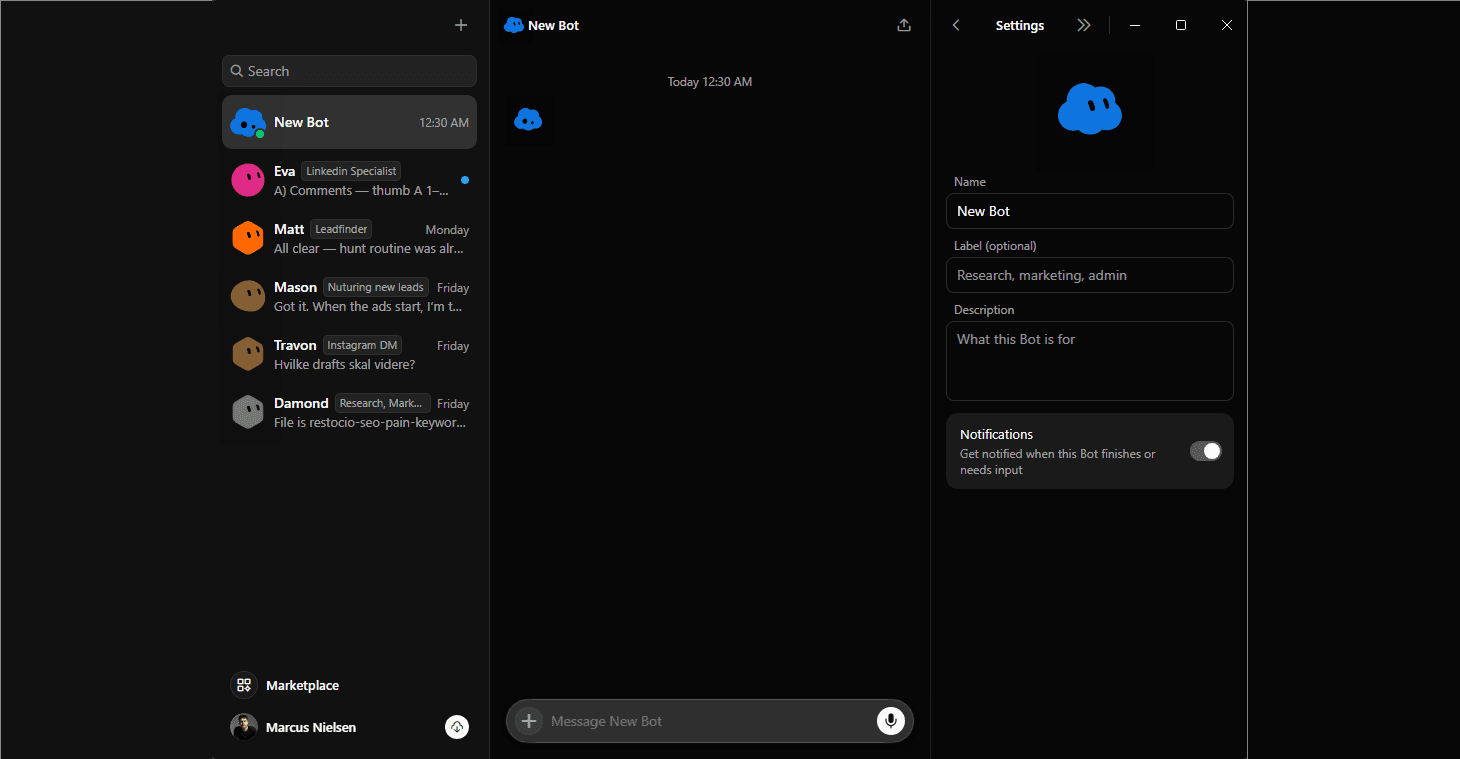Click the Instagram DM tag on Travon
1460x759 pixels.
(362, 345)
